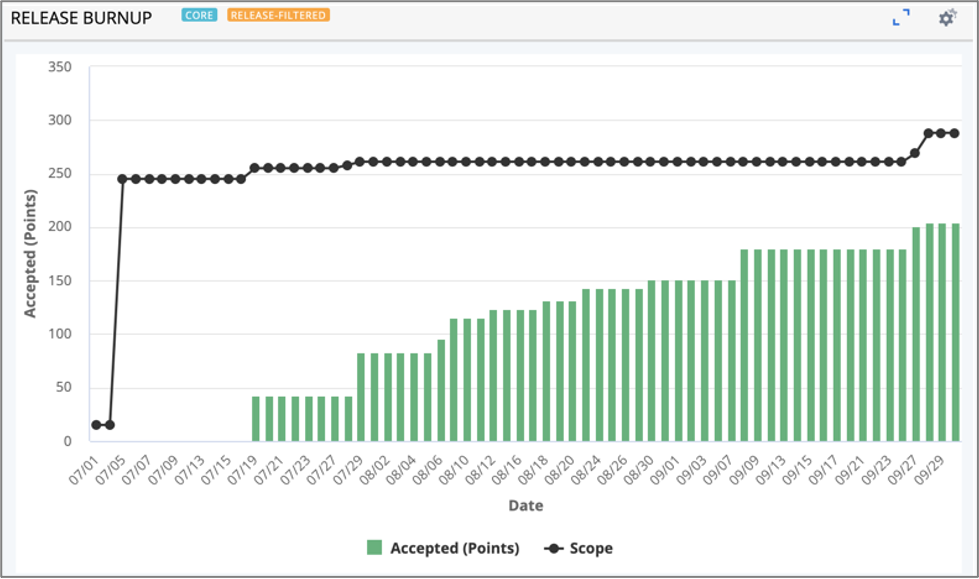Expand the chart to full screen view
The width and height of the screenshot is (979, 579).
(x=899, y=17)
